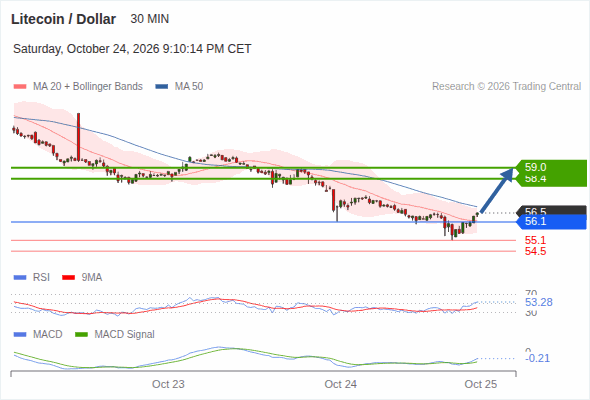This screenshot has height=400, width=590.
Task: Click the 9MA red legend swatch
Action: 68,278
